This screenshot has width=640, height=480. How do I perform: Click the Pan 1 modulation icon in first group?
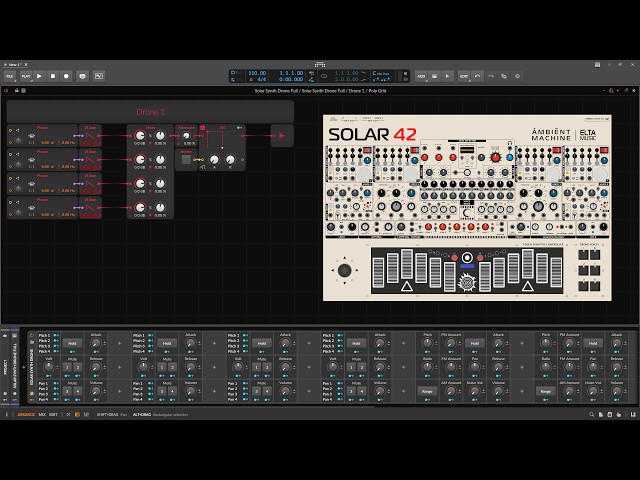click(x=56, y=384)
